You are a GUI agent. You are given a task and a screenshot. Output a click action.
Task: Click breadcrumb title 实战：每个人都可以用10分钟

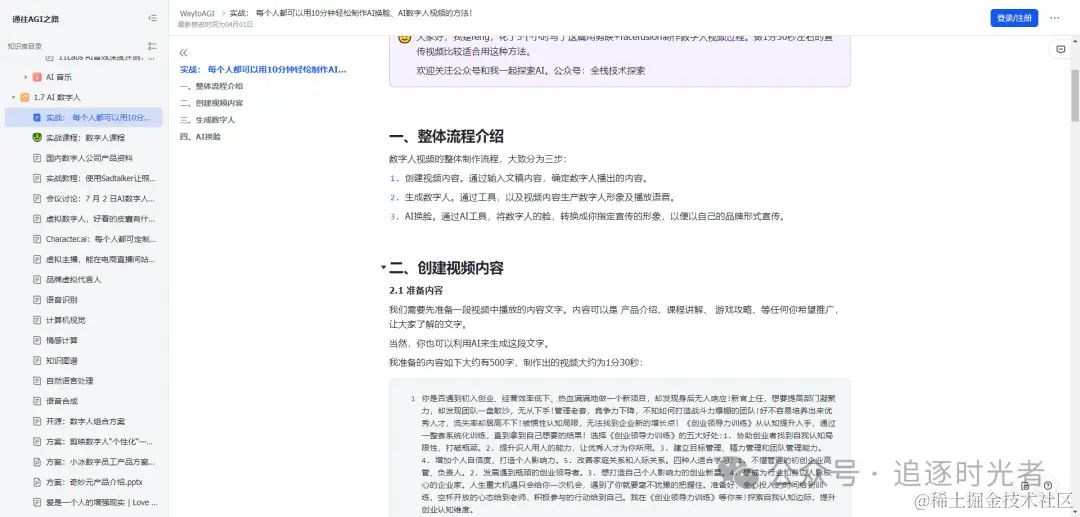[x=351, y=13]
